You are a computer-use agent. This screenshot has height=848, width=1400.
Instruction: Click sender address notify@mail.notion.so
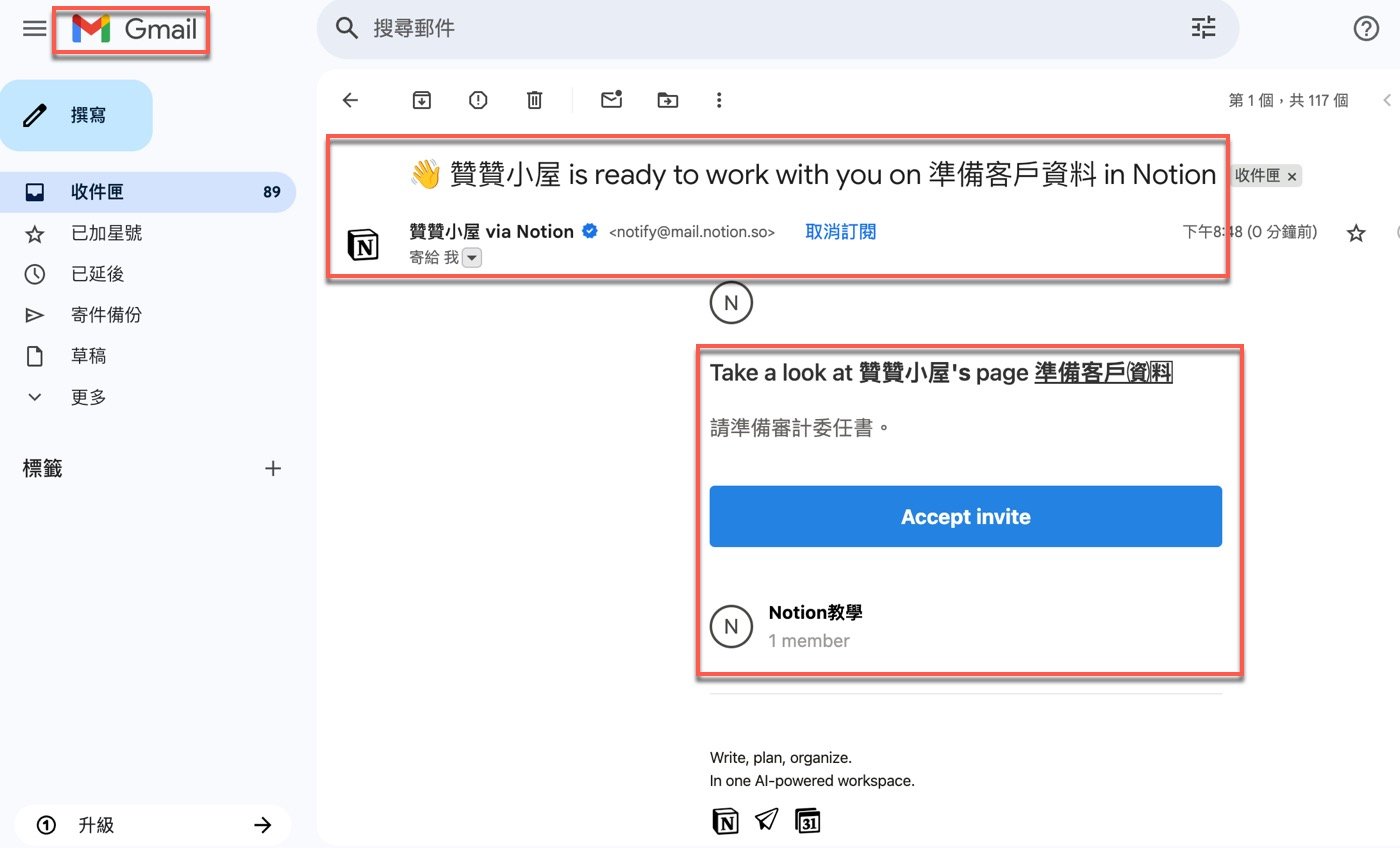click(x=692, y=232)
